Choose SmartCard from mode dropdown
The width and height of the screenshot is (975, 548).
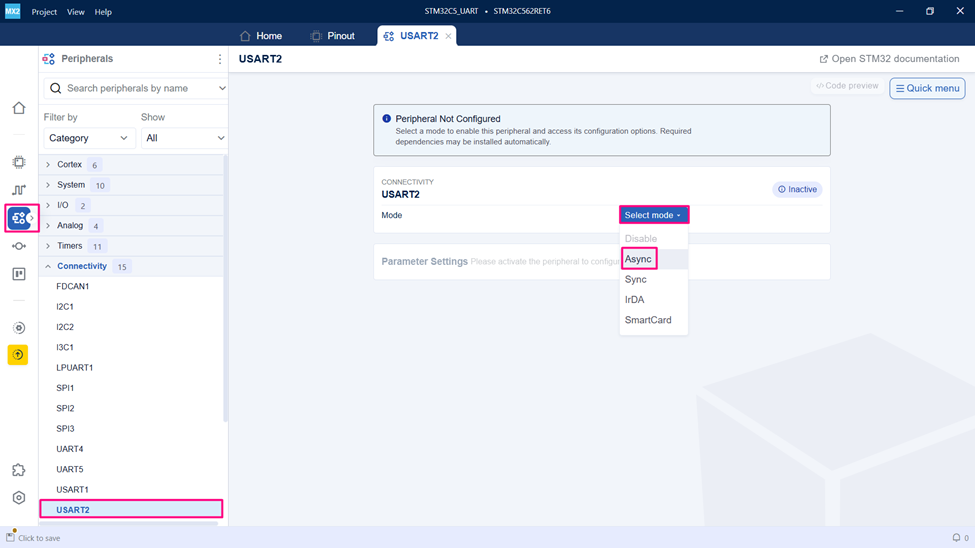pos(654,320)
